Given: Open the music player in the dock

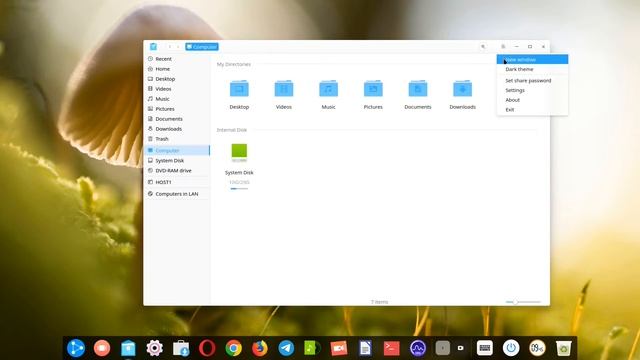Looking at the screenshot, I should 312,348.
